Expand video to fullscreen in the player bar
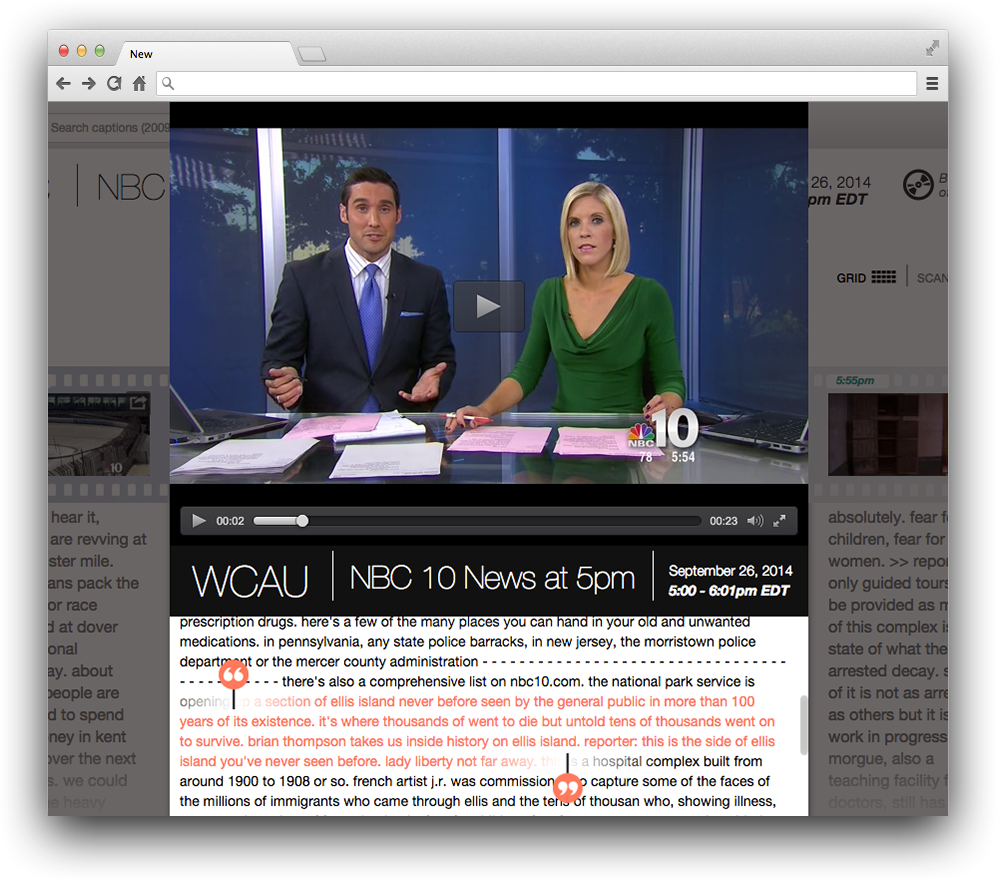The width and height of the screenshot is (996, 880). [x=779, y=521]
